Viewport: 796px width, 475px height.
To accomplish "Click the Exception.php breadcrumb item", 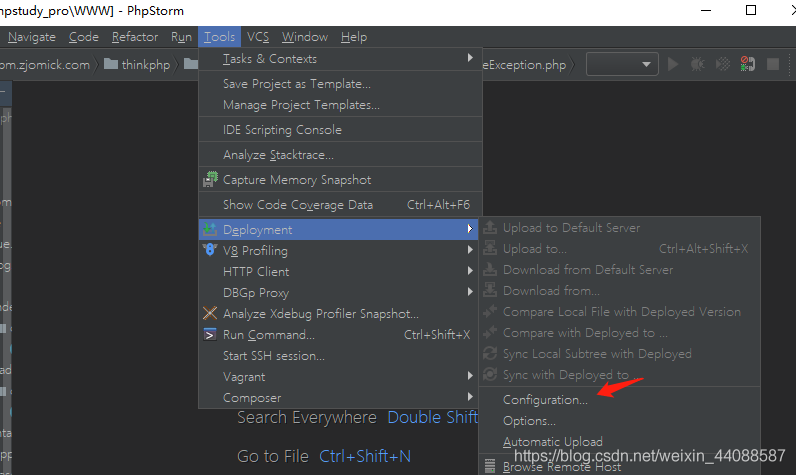I will (x=524, y=65).
